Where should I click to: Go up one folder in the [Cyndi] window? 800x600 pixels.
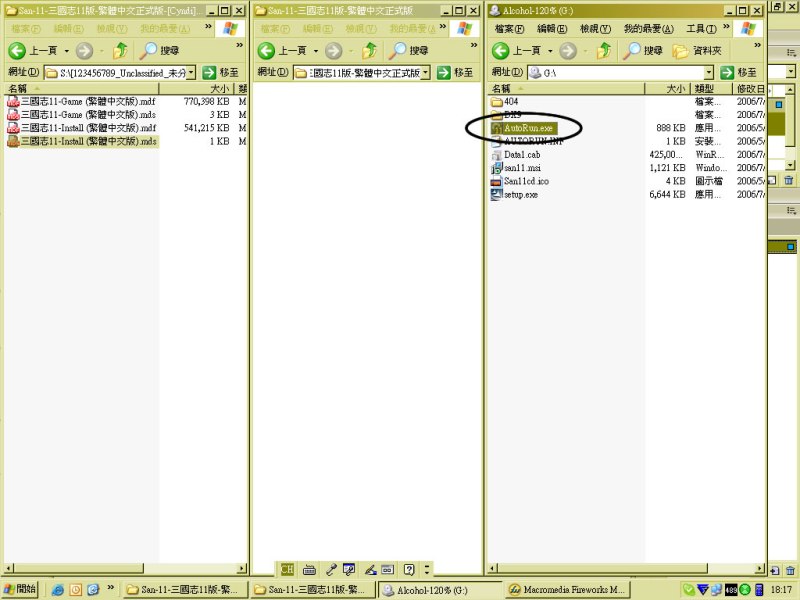[120, 51]
